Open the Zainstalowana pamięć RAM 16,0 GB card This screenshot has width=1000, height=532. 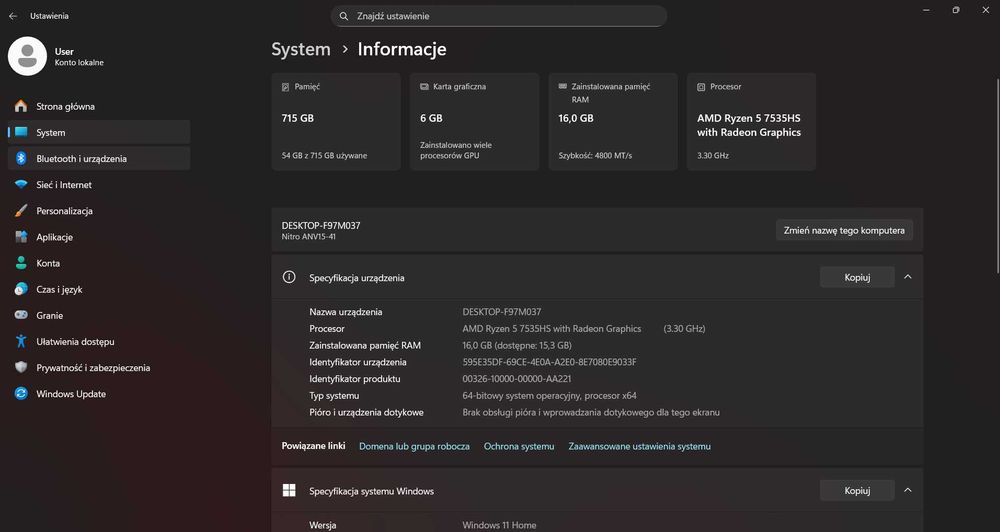(x=613, y=122)
